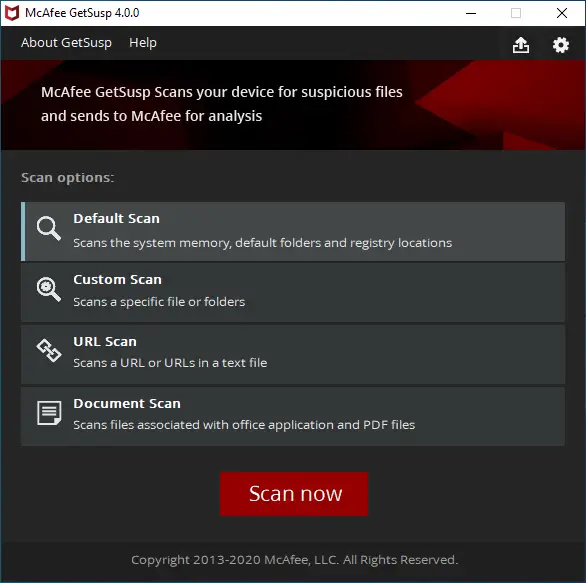The image size is (586, 583).
Task: Click the URL Scan chain-link icon
Action: pos(49,351)
